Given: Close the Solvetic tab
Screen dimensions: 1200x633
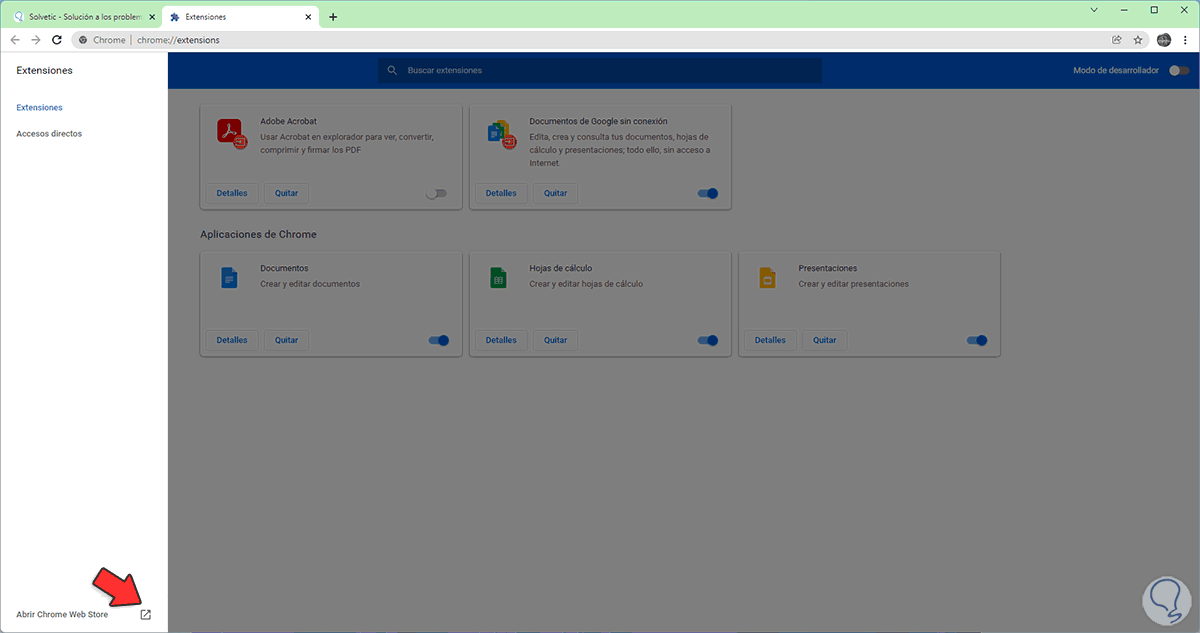Looking at the screenshot, I should [x=152, y=17].
